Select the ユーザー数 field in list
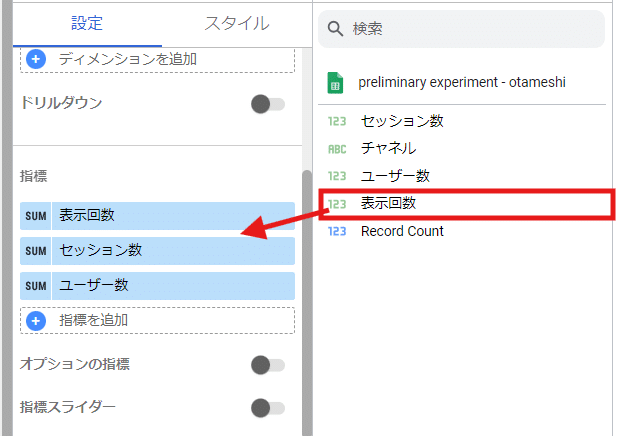This screenshot has height=436, width=617. (395, 176)
